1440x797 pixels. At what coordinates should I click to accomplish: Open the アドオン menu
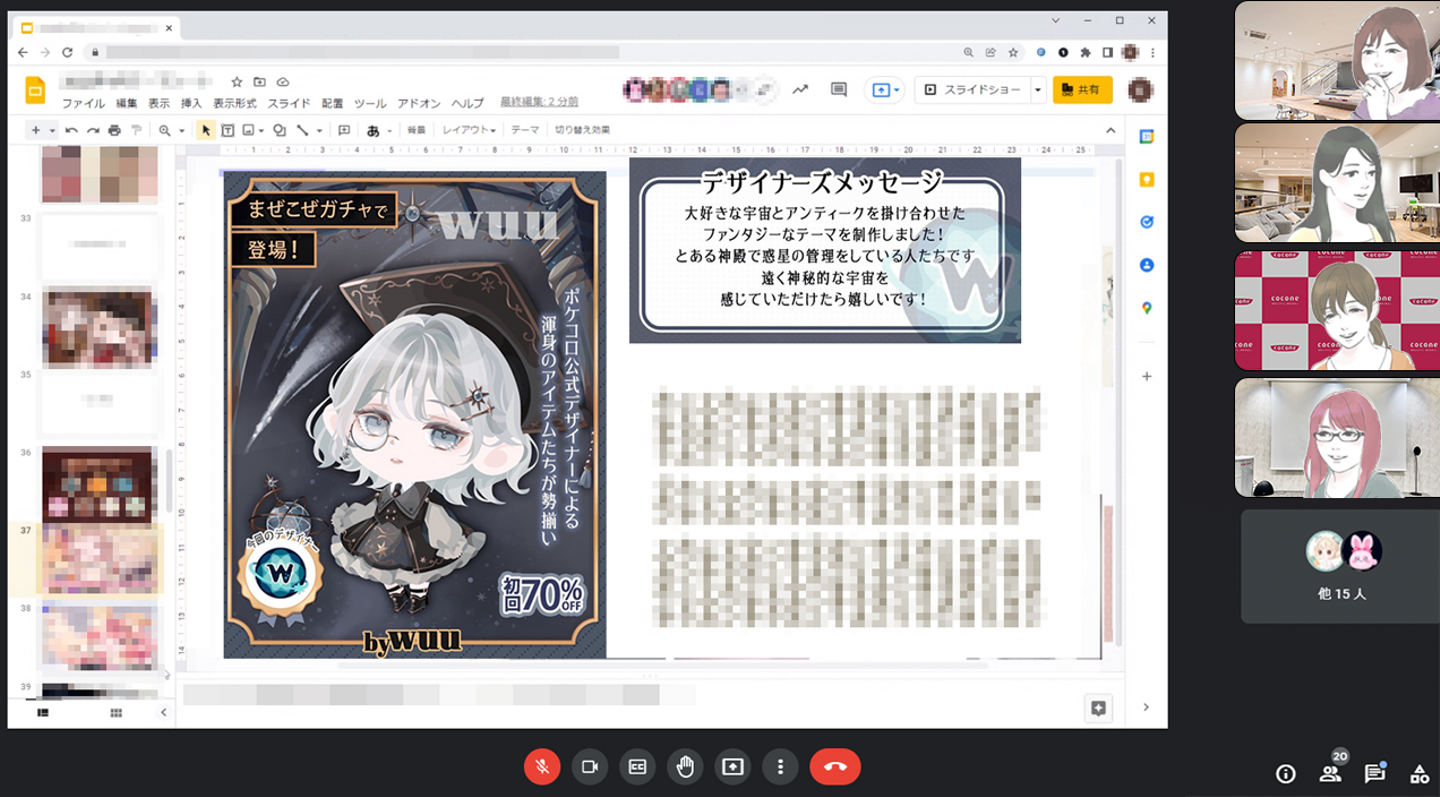(419, 103)
